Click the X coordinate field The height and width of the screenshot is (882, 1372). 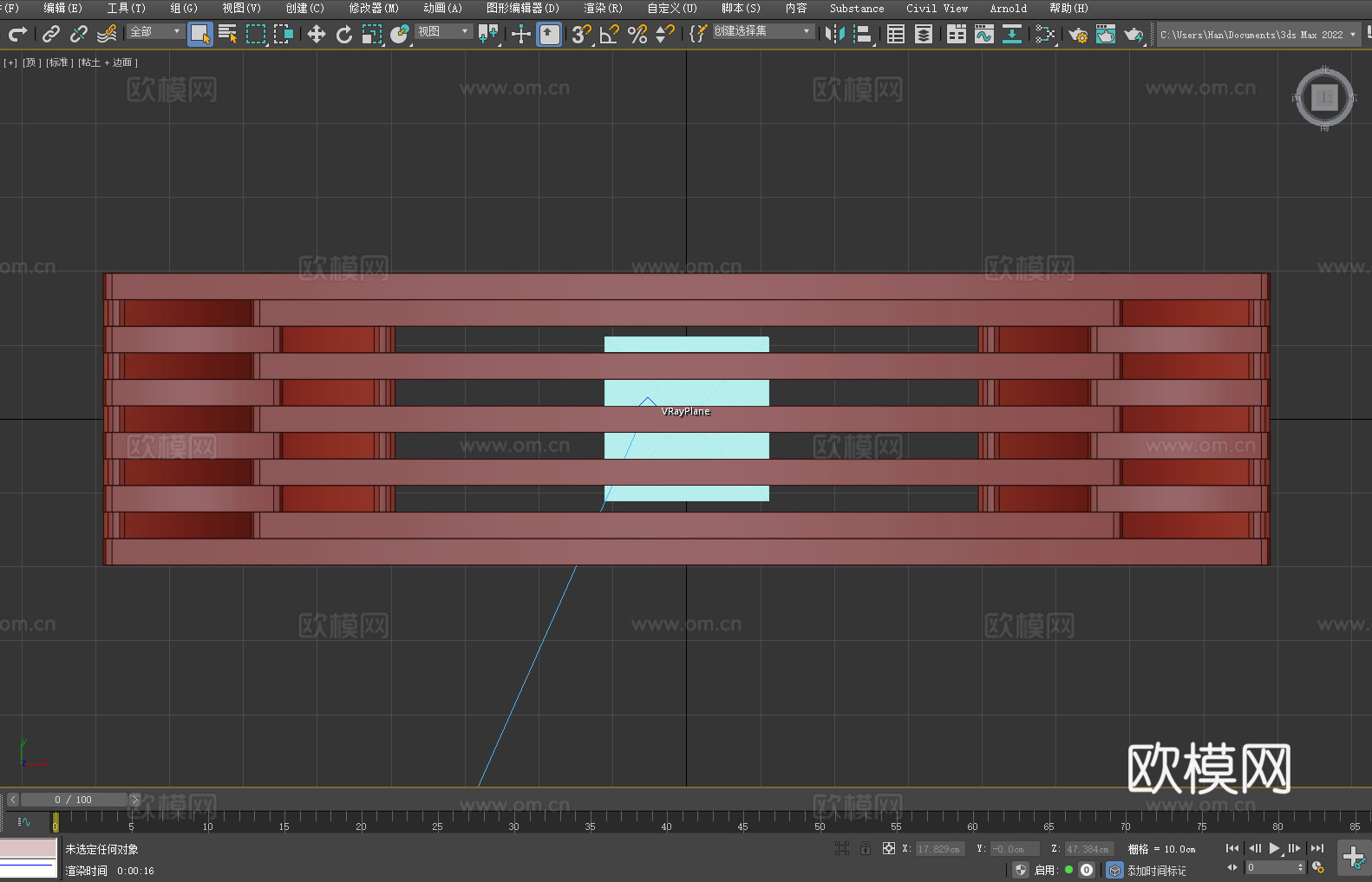click(940, 849)
